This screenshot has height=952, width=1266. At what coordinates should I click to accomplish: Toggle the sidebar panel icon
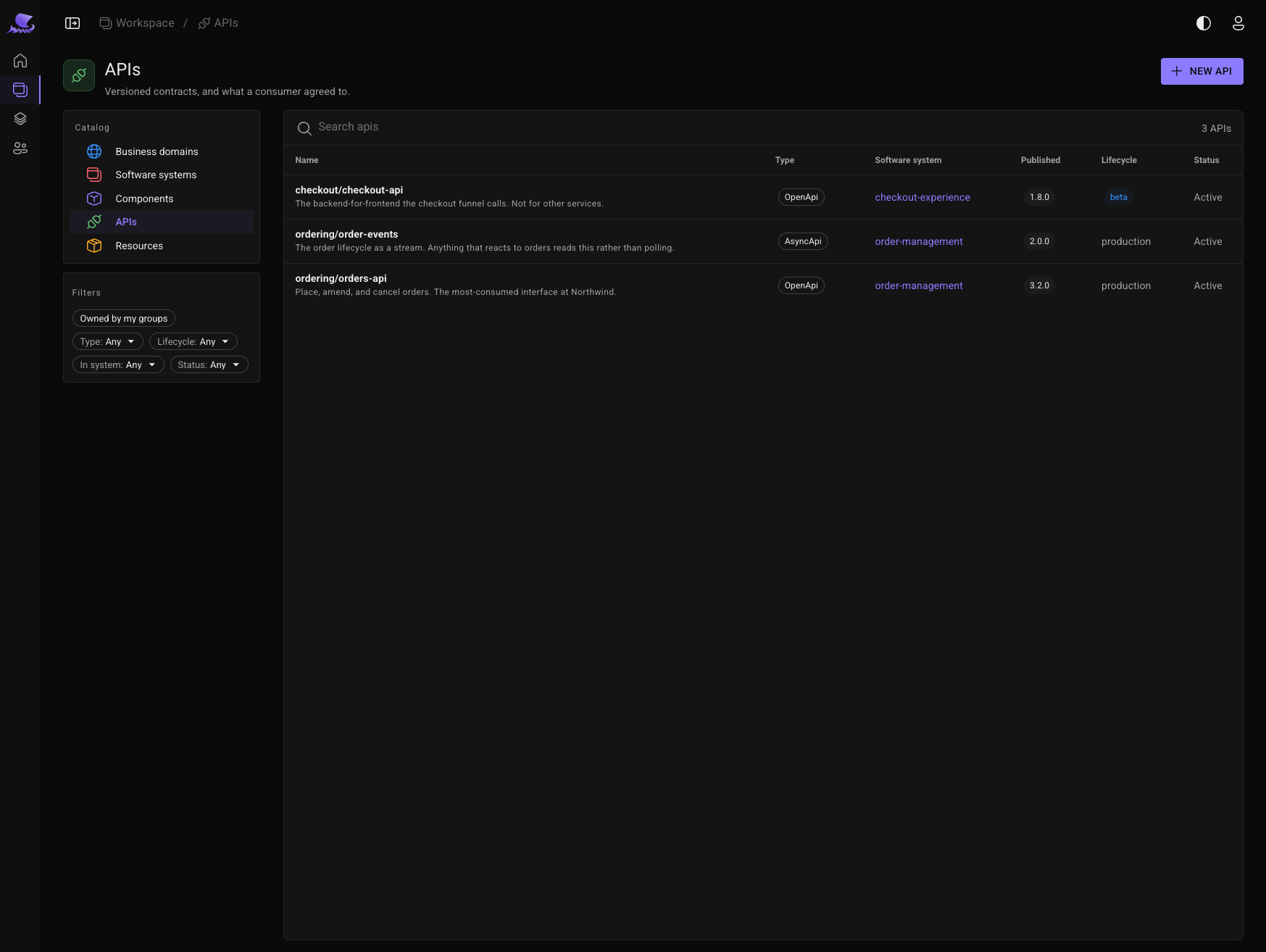coord(72,23)
